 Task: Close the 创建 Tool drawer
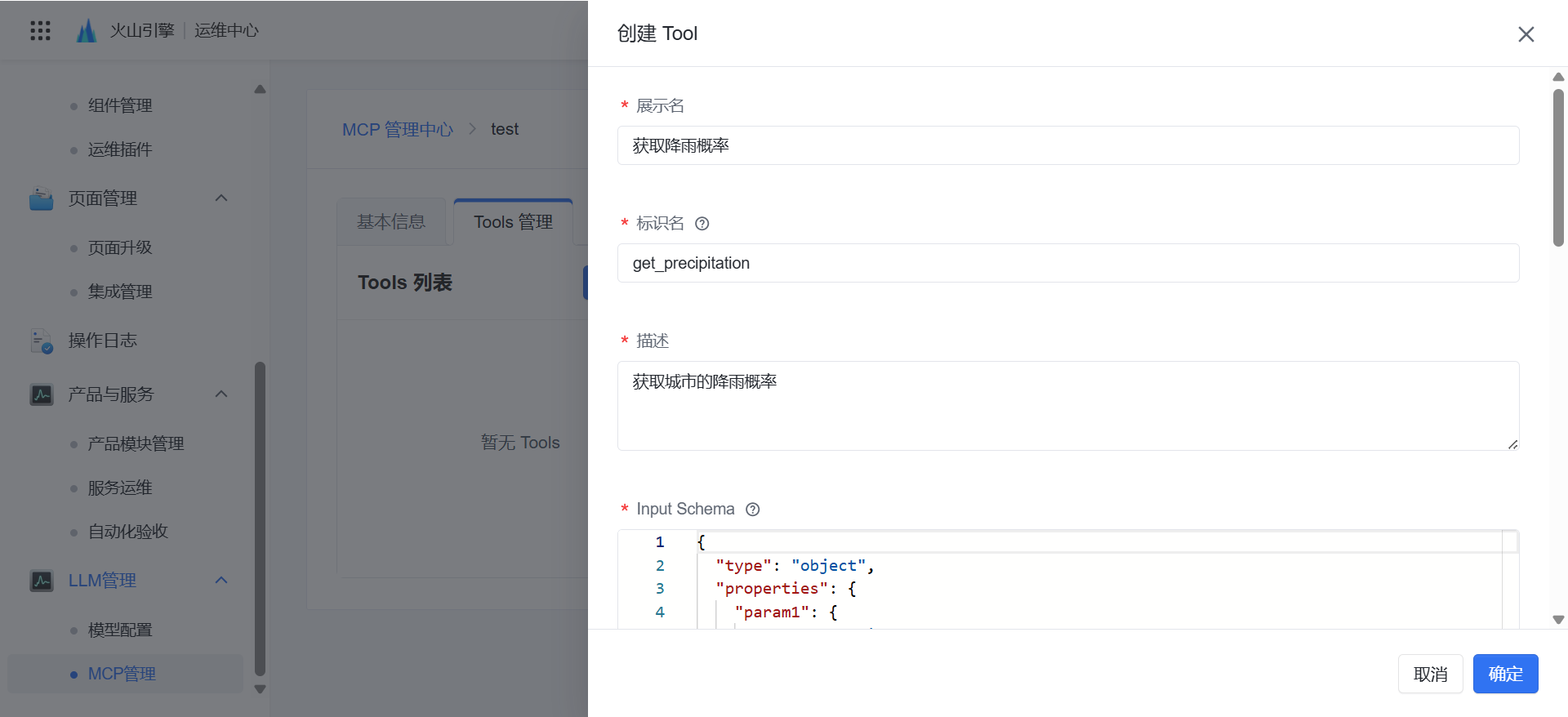tap(1526, 34)
